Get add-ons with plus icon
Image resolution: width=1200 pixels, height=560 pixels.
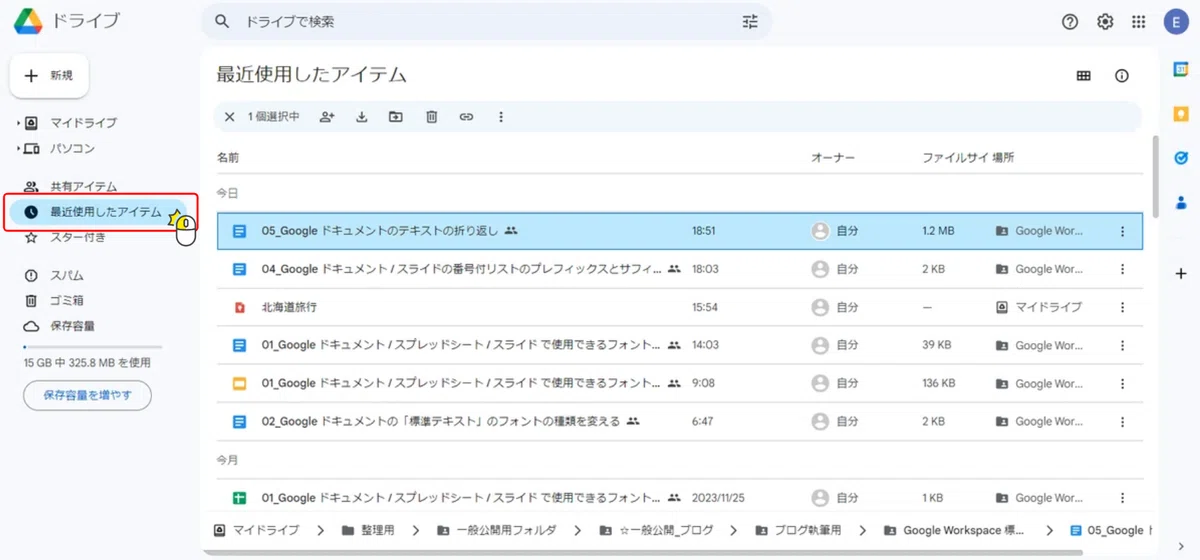tap(1181, 274)
